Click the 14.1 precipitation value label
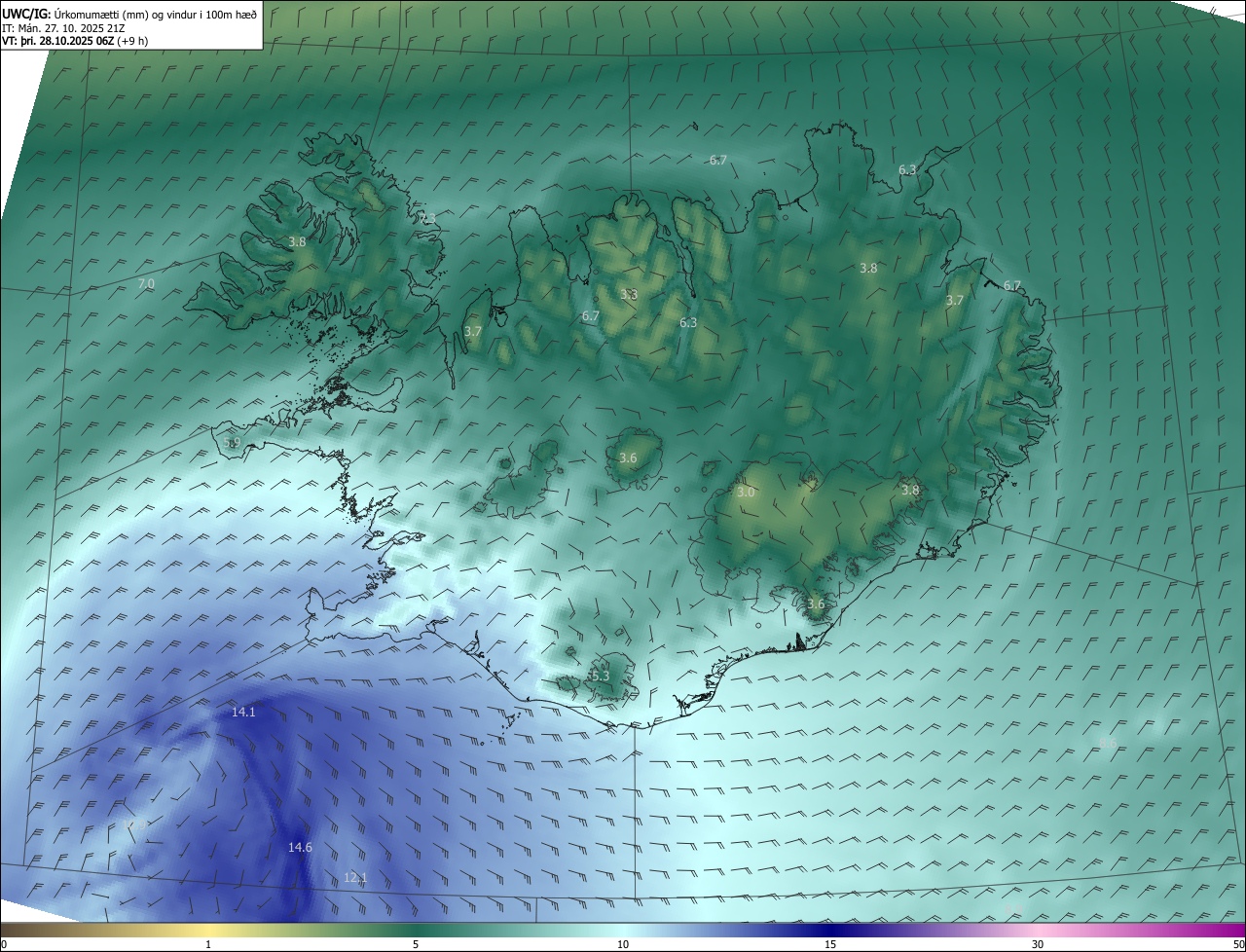The width and height of the screenshot is (1246, 952). click(243, 713)
